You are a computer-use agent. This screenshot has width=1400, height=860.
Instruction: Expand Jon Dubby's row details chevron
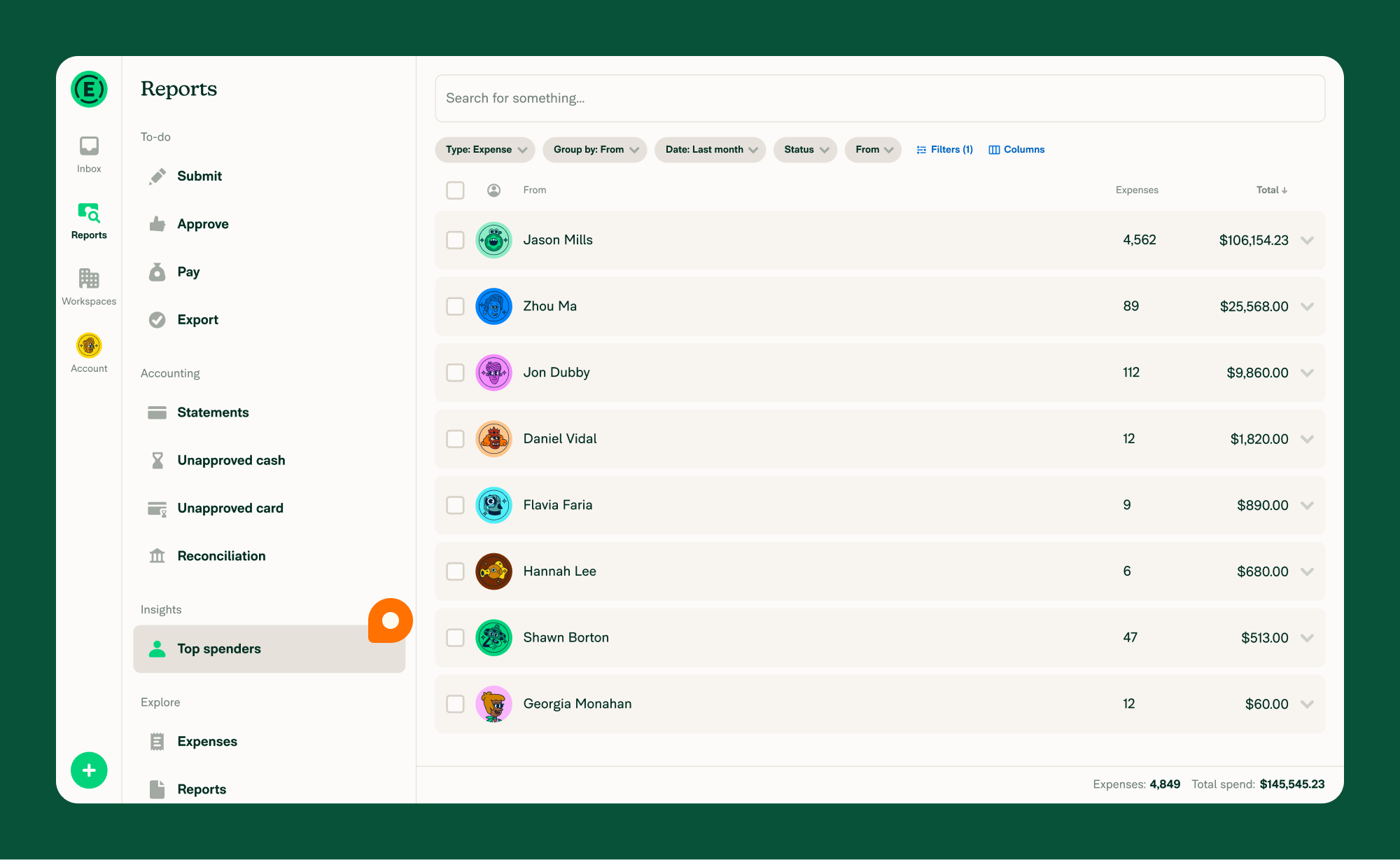click(1307, 373)
